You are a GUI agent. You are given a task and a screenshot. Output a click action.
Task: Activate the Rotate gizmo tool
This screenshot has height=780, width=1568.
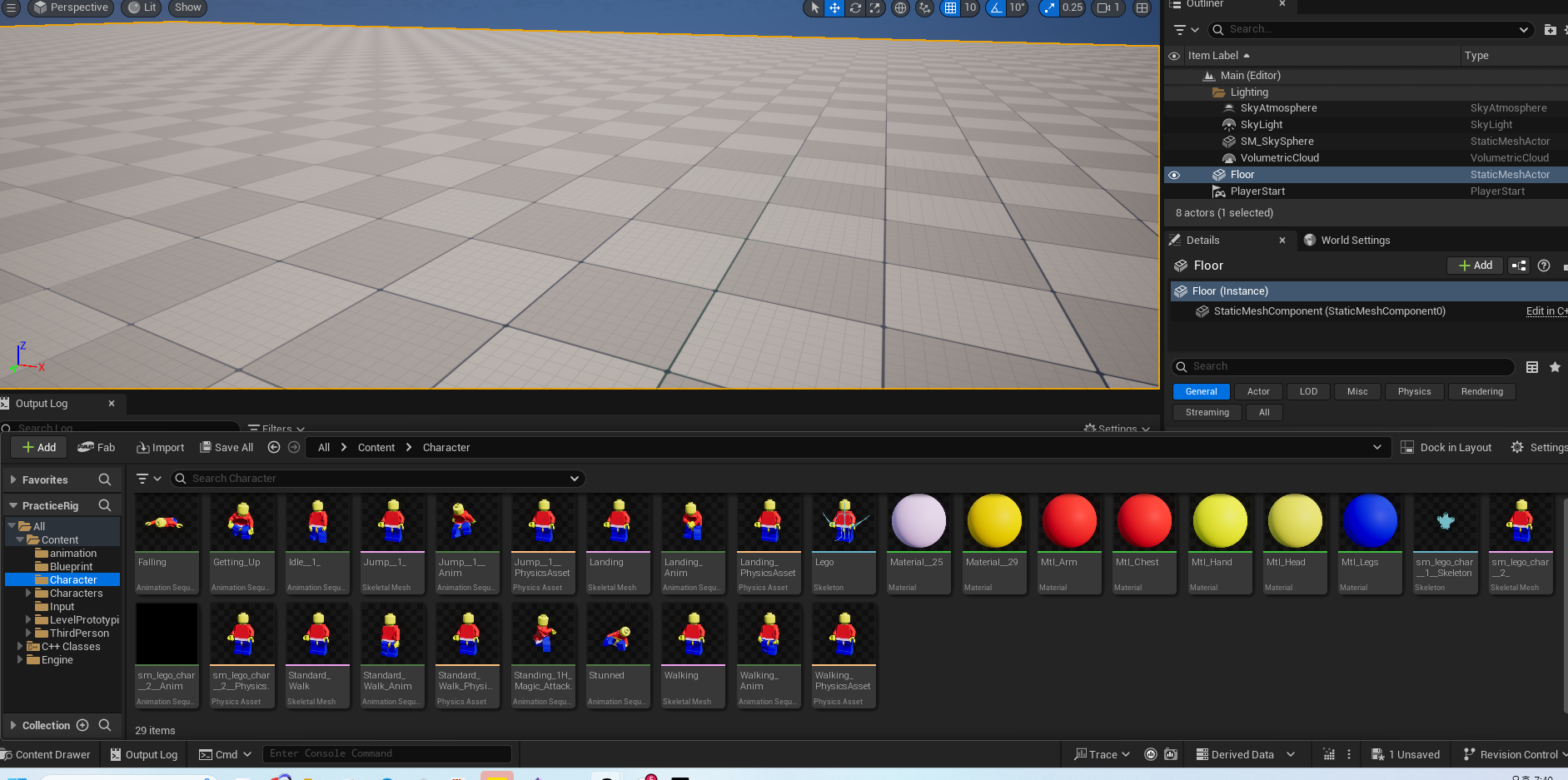(x=855, y=7)
